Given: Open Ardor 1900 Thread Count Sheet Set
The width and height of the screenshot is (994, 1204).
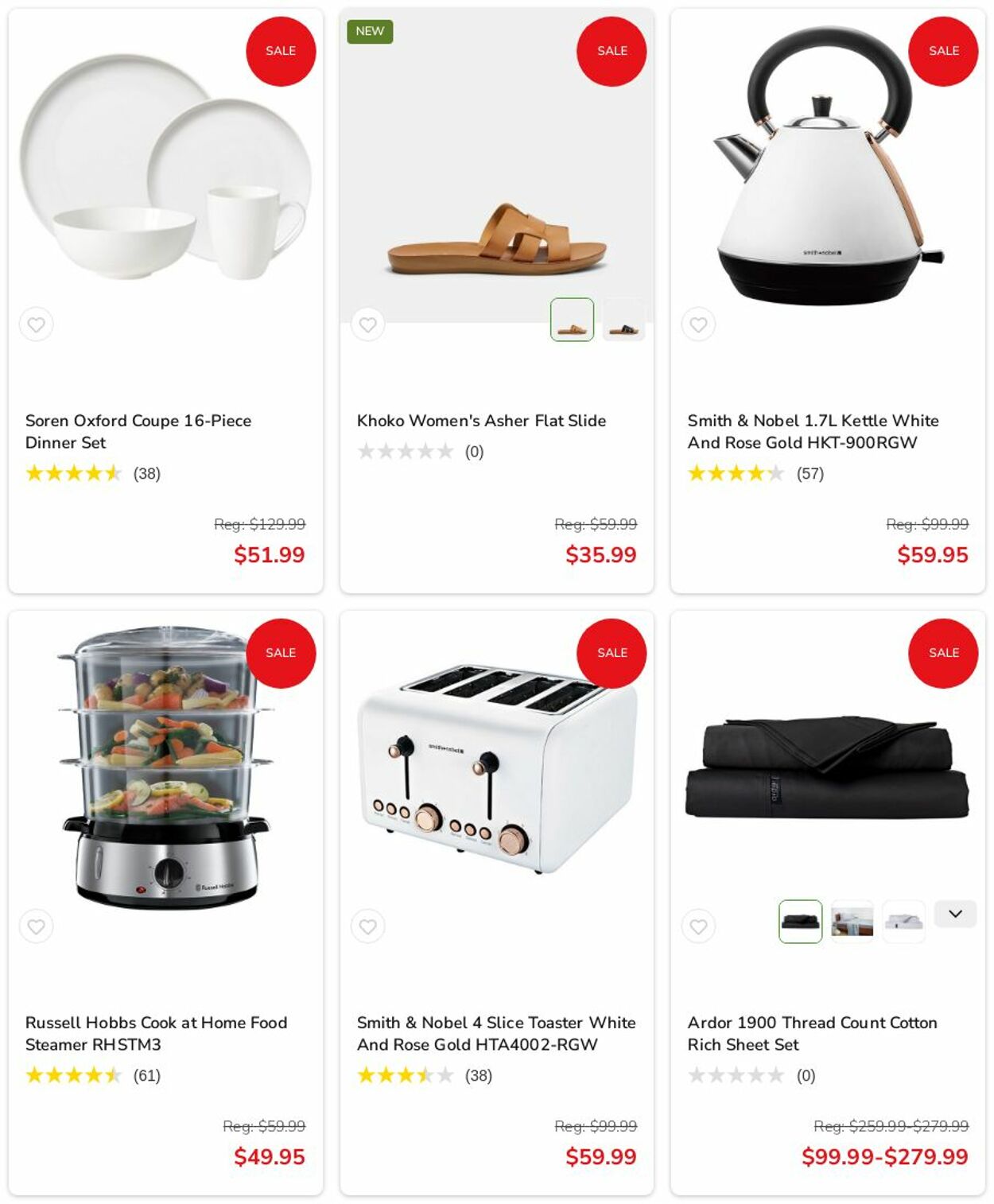Looking at the screenshot, I should point(812,1034).
